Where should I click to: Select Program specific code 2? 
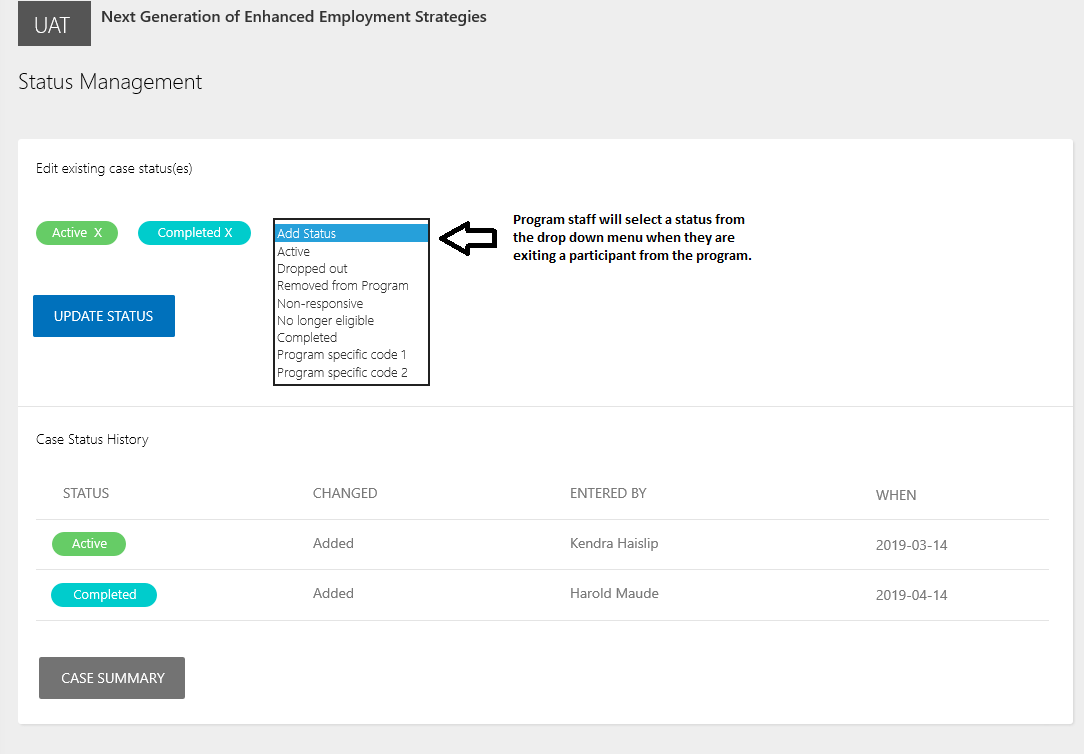click(342, 373)
